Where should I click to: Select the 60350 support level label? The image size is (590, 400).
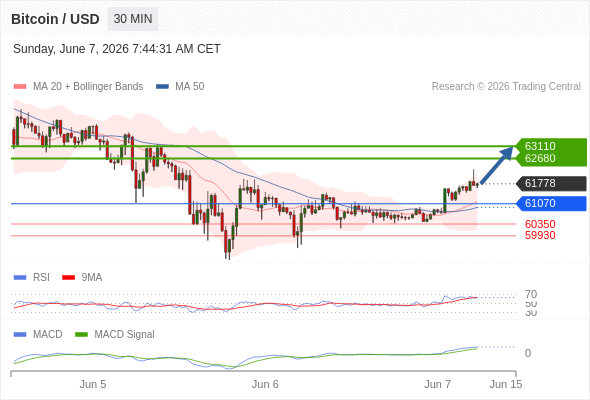pyautogui.click(x=540, y=224)
